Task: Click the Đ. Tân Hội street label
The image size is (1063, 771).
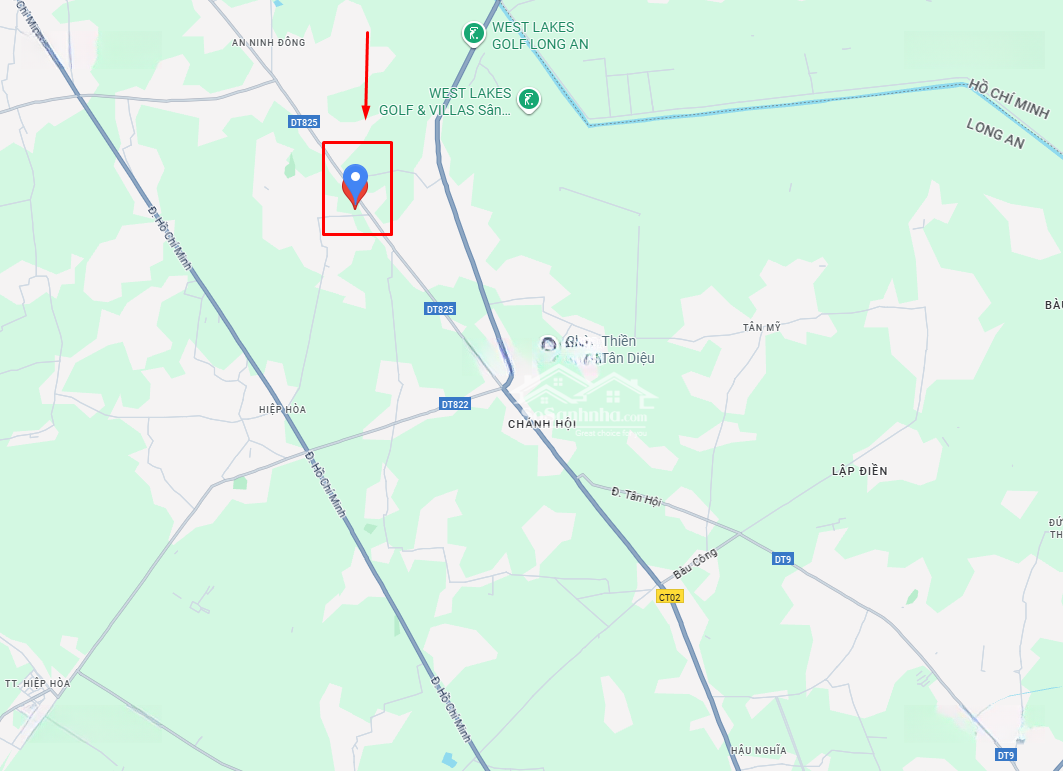Action: [635, 496]
